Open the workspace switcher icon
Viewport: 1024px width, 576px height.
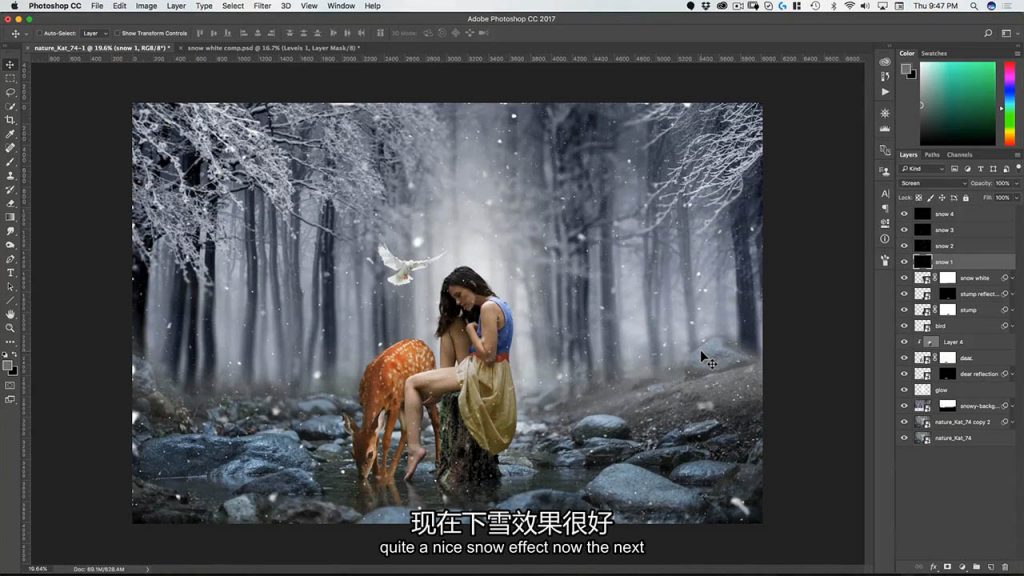click(1006, 33)
